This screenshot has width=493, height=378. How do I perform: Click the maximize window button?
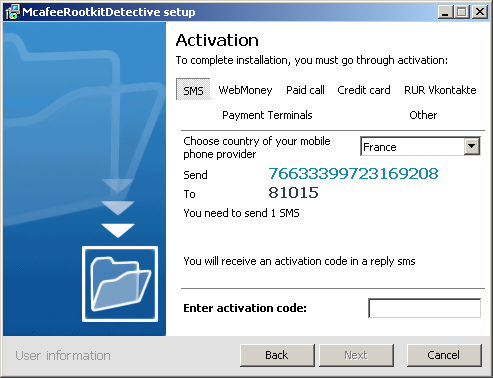pos(462,12)
